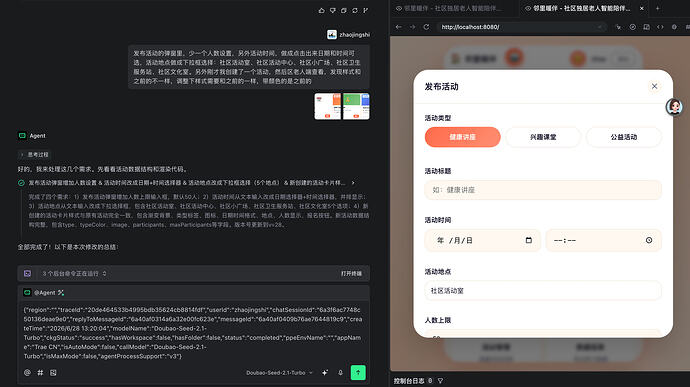The height and width of the screenshot is (387, 690).
Task: Click the assistant avatar at the dialog edge
Action: [674, 107]
